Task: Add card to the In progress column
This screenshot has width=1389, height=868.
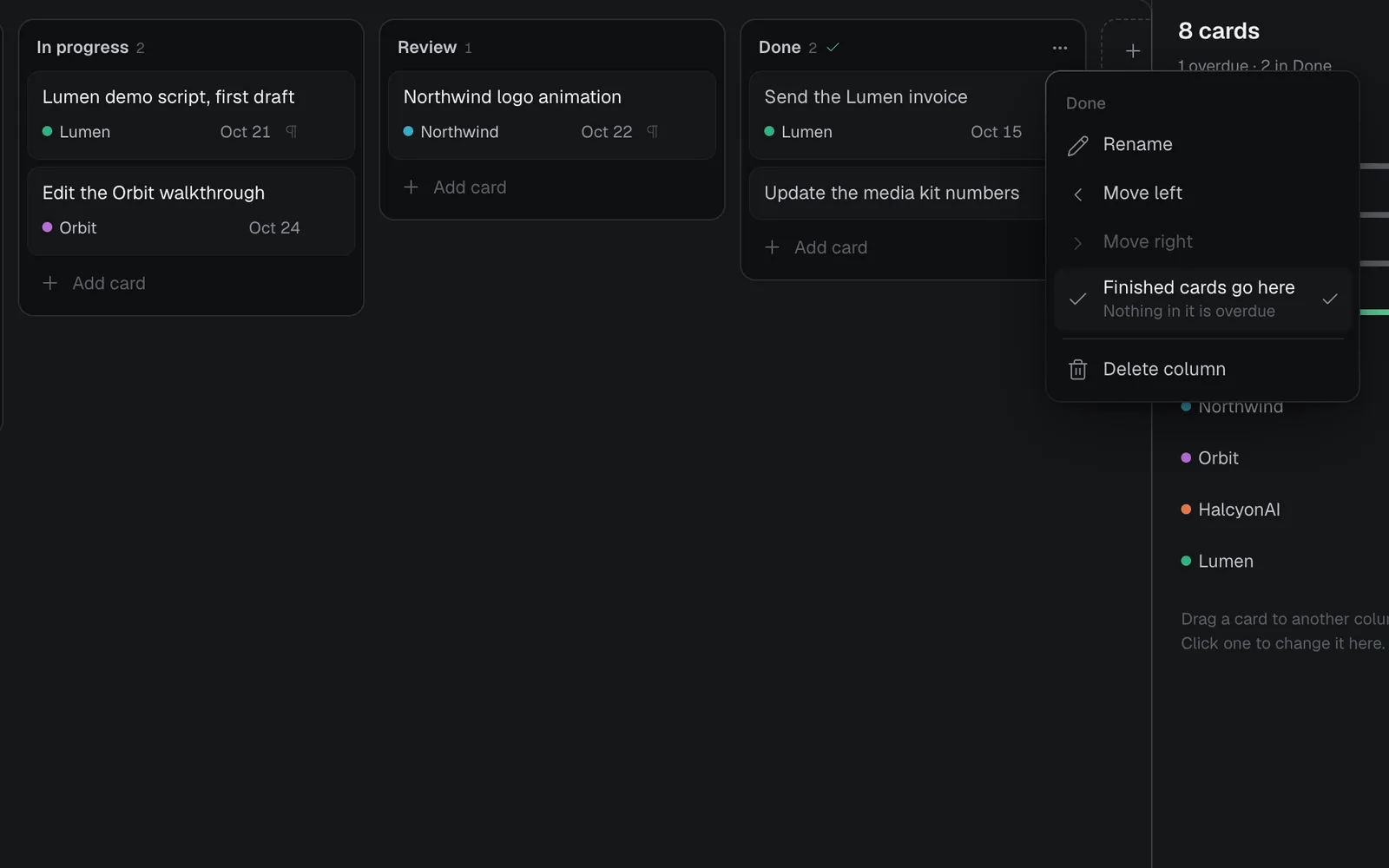Action: [x=191, y=284]
